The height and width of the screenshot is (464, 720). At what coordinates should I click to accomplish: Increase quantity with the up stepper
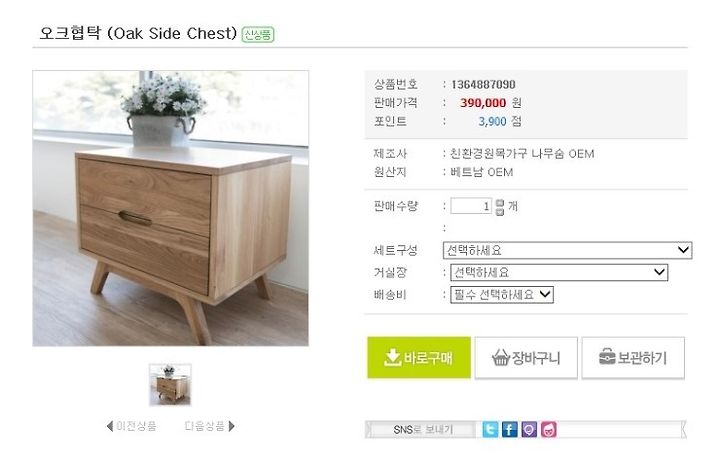(500, 203)
